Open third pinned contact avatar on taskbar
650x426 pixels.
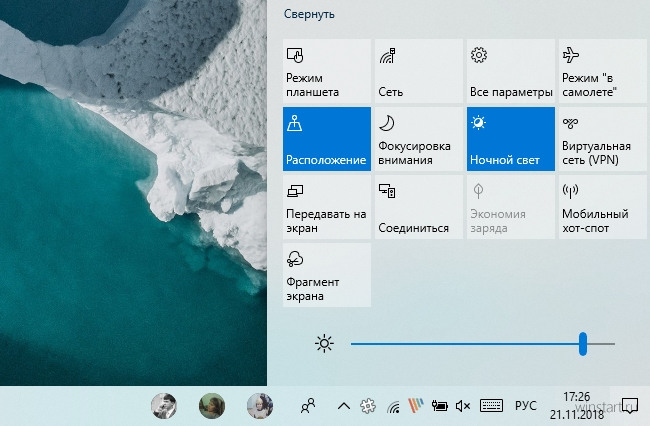(x=260, y=406)
